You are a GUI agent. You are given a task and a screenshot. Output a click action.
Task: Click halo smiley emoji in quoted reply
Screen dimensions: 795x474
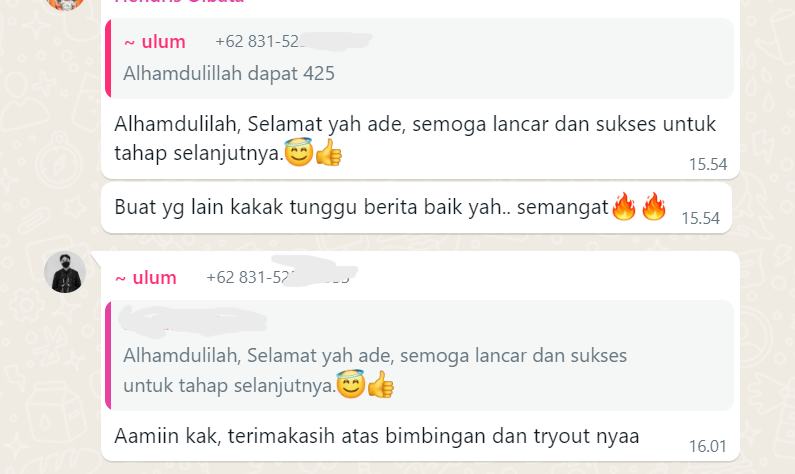tap(350, 384)
